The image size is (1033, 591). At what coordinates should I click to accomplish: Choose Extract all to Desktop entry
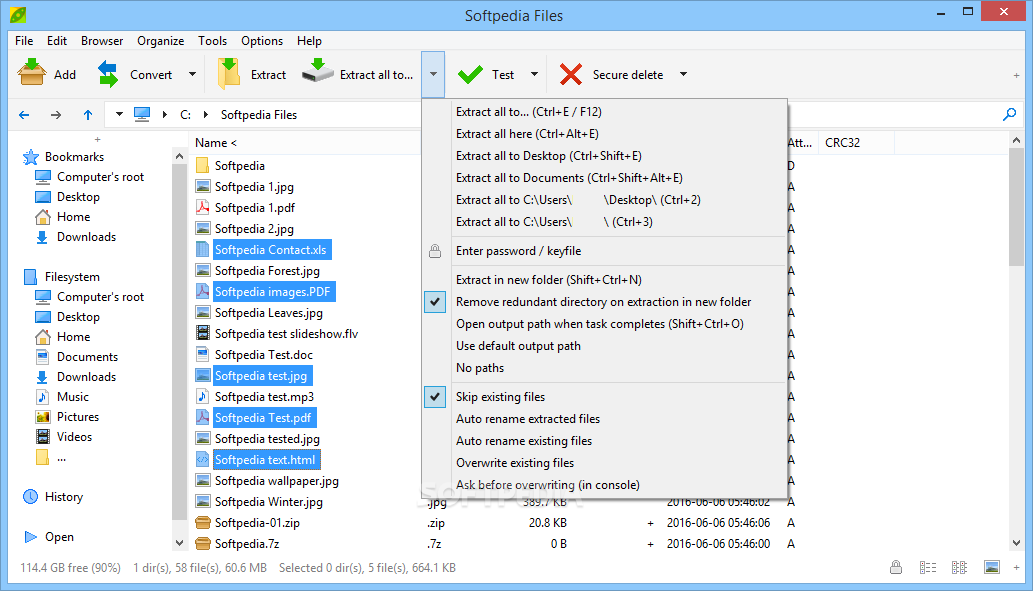point(549,156)
